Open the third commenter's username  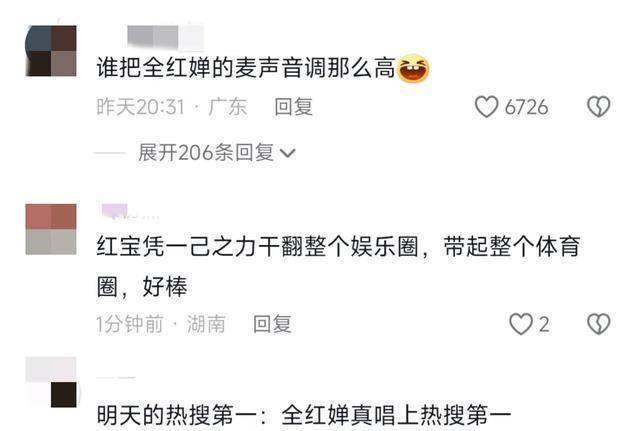[116, 378]
